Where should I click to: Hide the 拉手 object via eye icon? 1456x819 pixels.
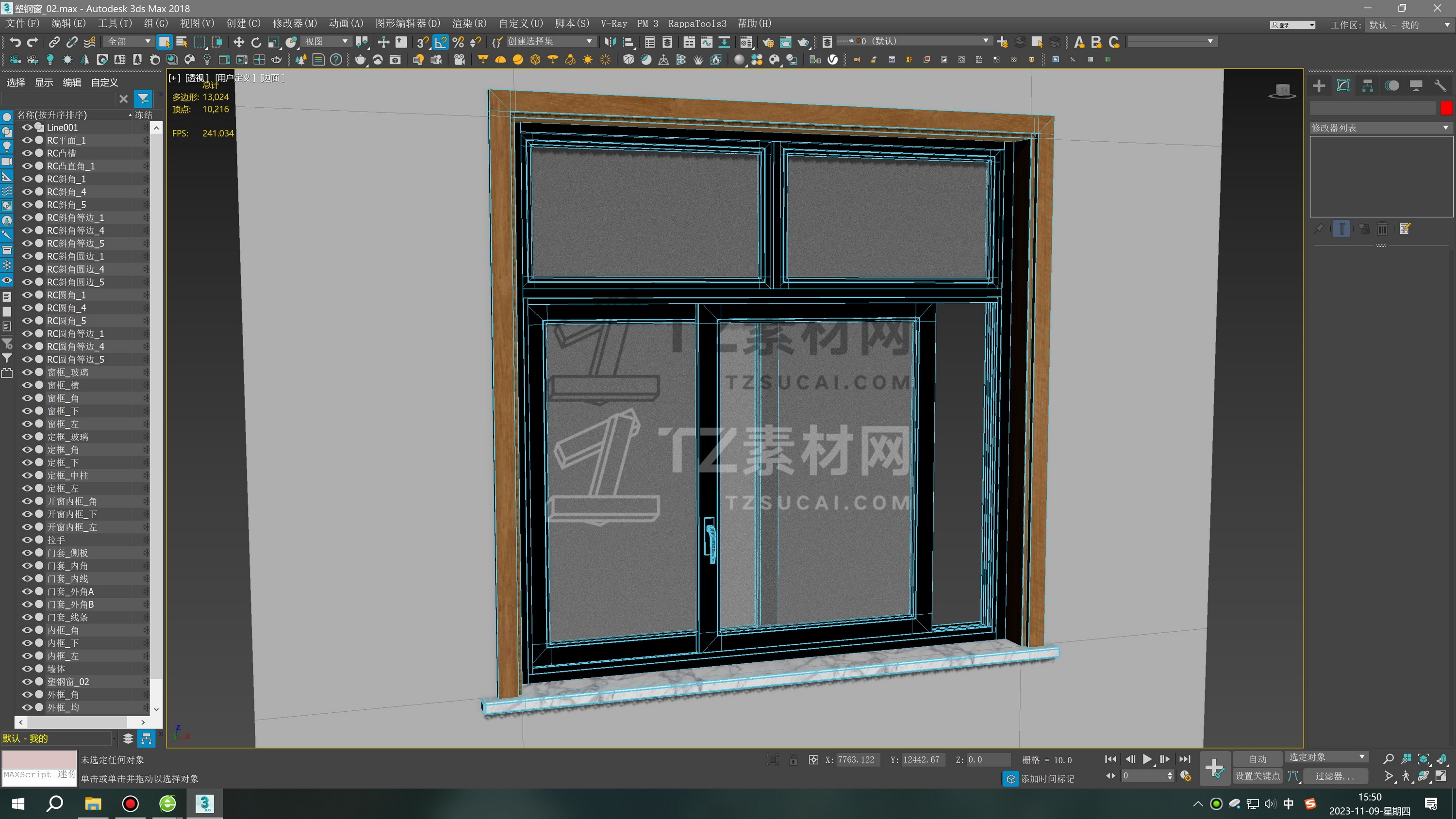(x=27, y=540)
